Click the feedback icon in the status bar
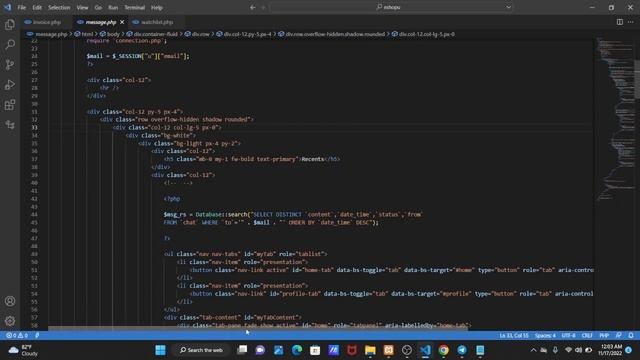This screenshot has width=640, height=360. [x=619, y=336]
